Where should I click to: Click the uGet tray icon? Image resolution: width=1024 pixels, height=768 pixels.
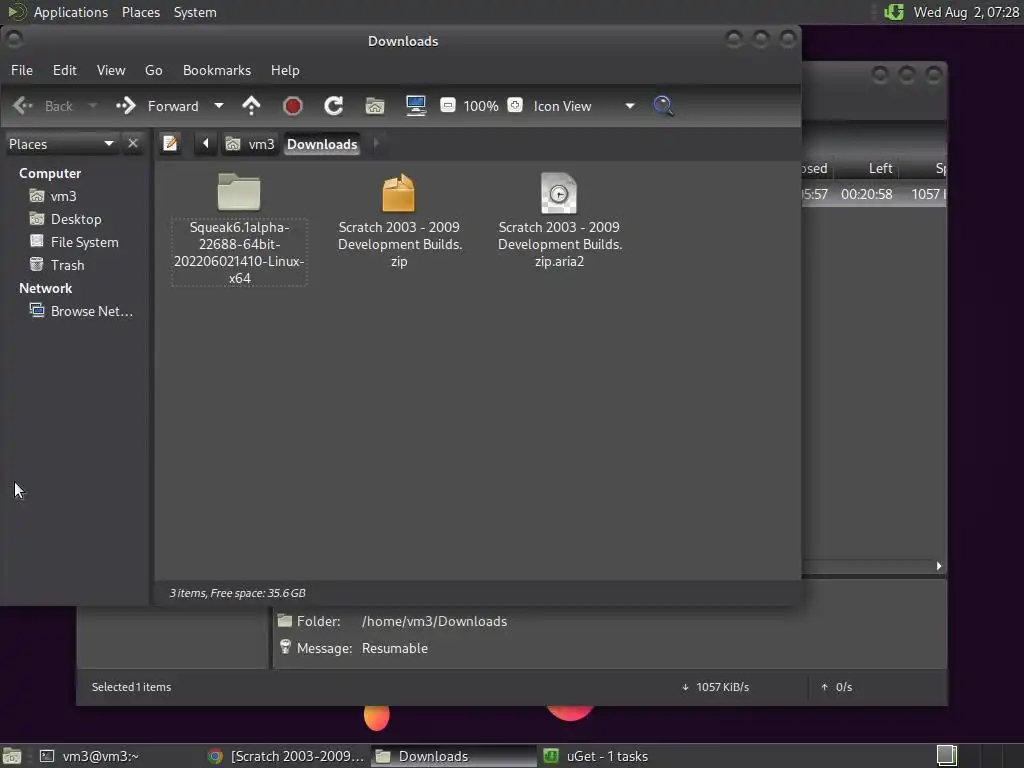click(894, 12)
